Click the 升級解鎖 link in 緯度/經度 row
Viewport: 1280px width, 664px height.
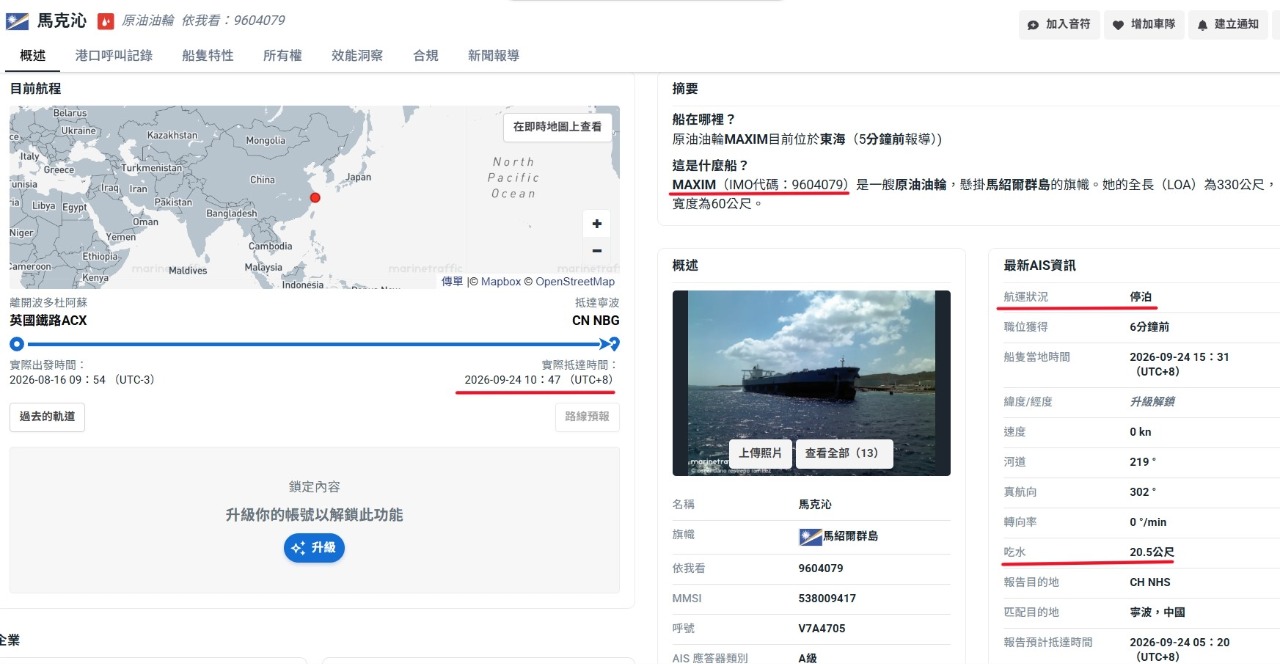coord(1152,402)
